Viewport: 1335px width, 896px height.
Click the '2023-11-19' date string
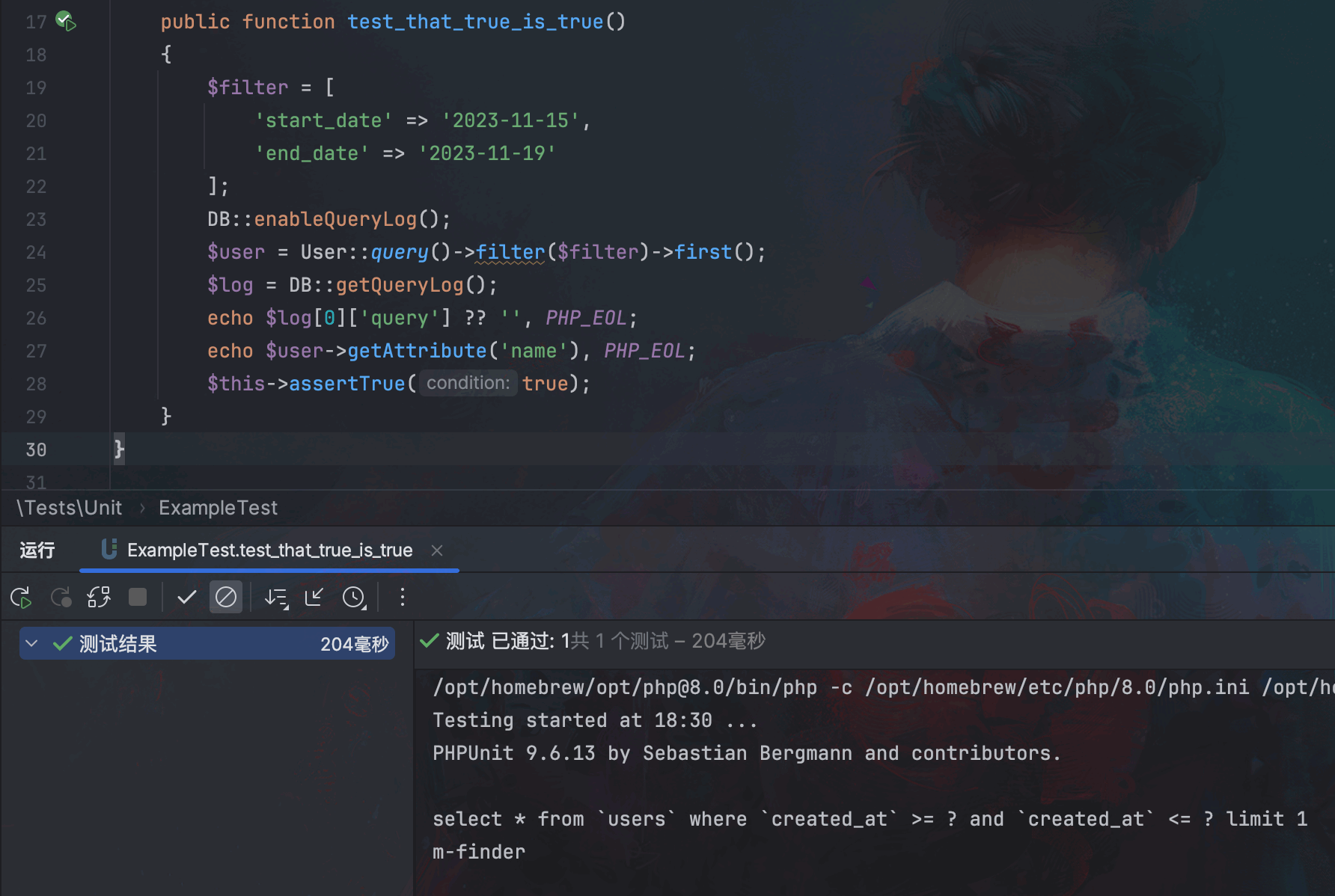(x=487, y=153)
